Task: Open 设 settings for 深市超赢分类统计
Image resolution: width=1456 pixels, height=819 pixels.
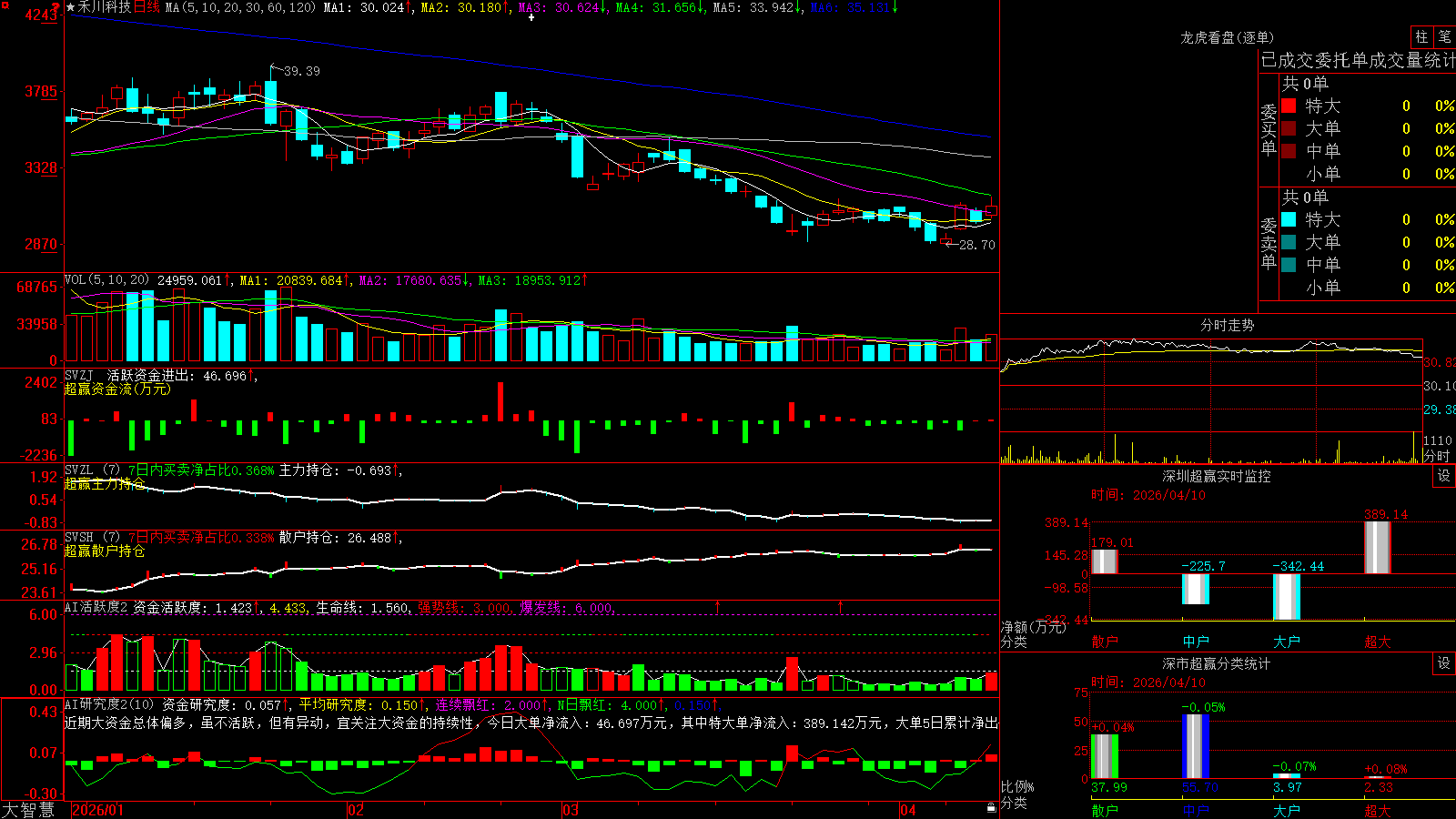Action: 1444,663
